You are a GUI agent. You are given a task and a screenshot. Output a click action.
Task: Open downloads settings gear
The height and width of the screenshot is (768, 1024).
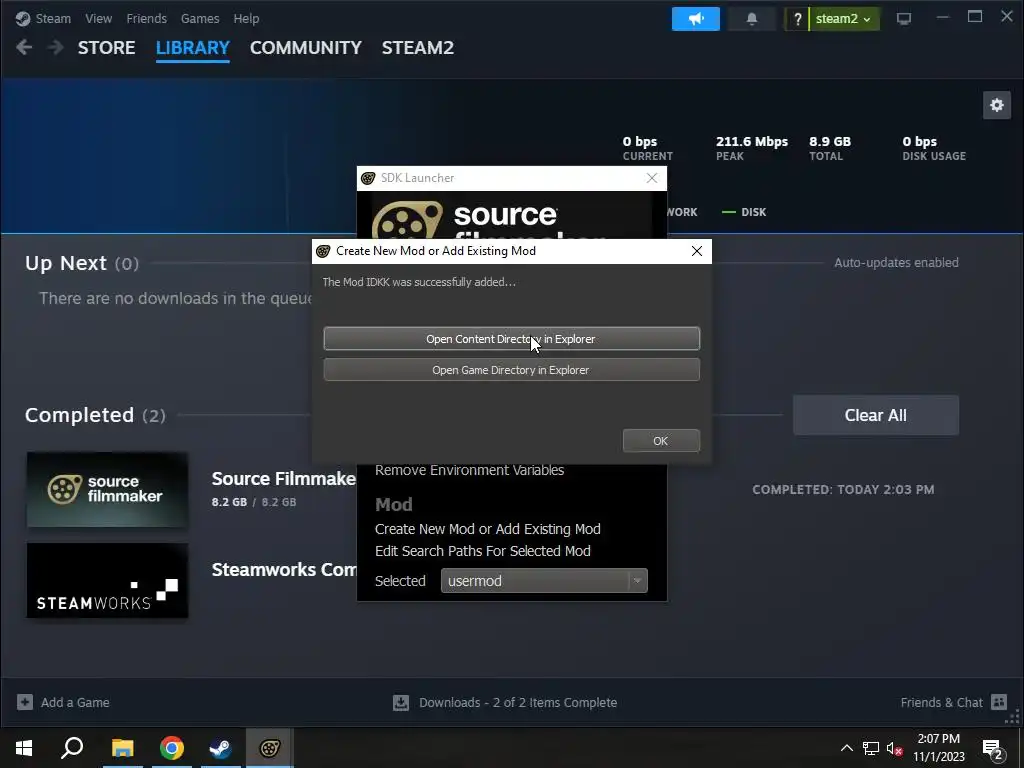[997, 105]
